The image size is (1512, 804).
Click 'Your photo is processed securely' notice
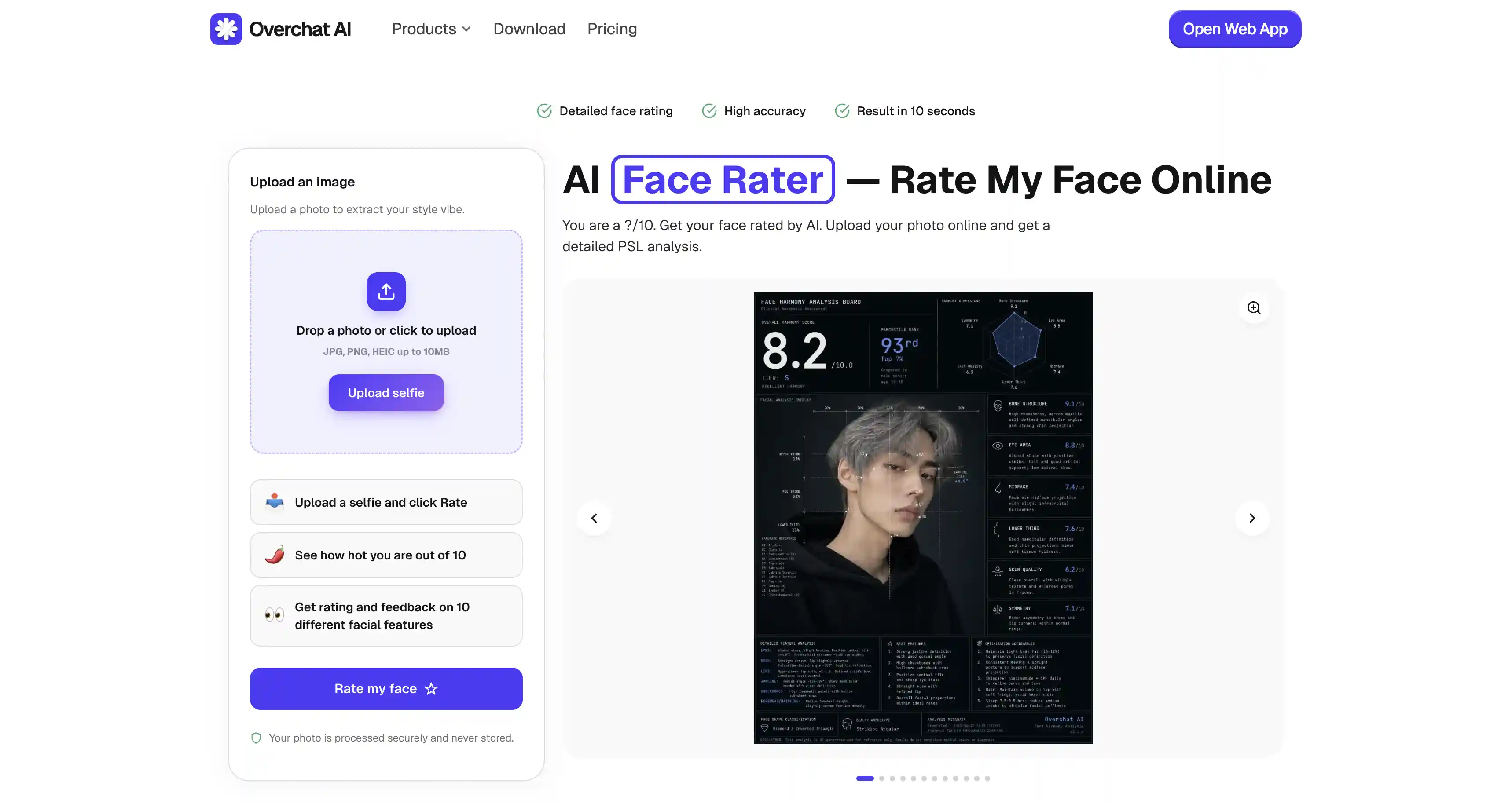(391, 738)
